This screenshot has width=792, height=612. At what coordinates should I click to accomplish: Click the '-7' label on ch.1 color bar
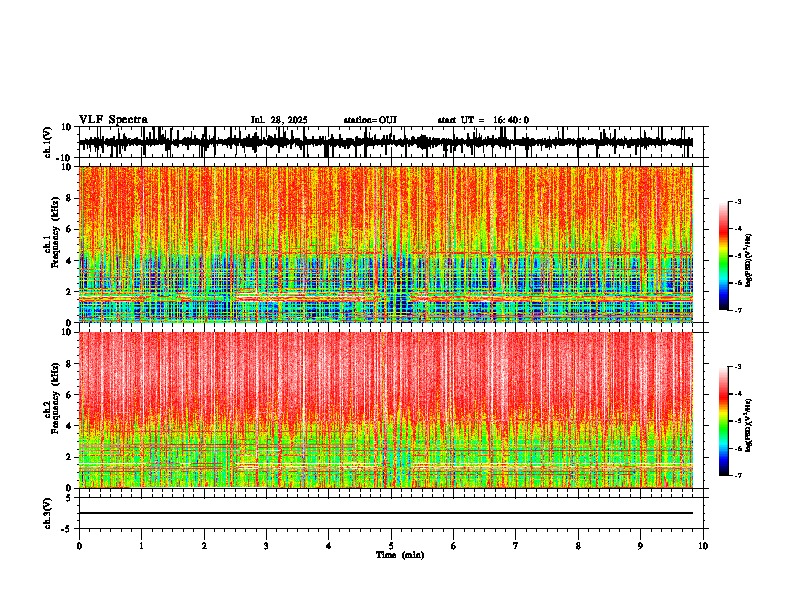tap(738, 310)
